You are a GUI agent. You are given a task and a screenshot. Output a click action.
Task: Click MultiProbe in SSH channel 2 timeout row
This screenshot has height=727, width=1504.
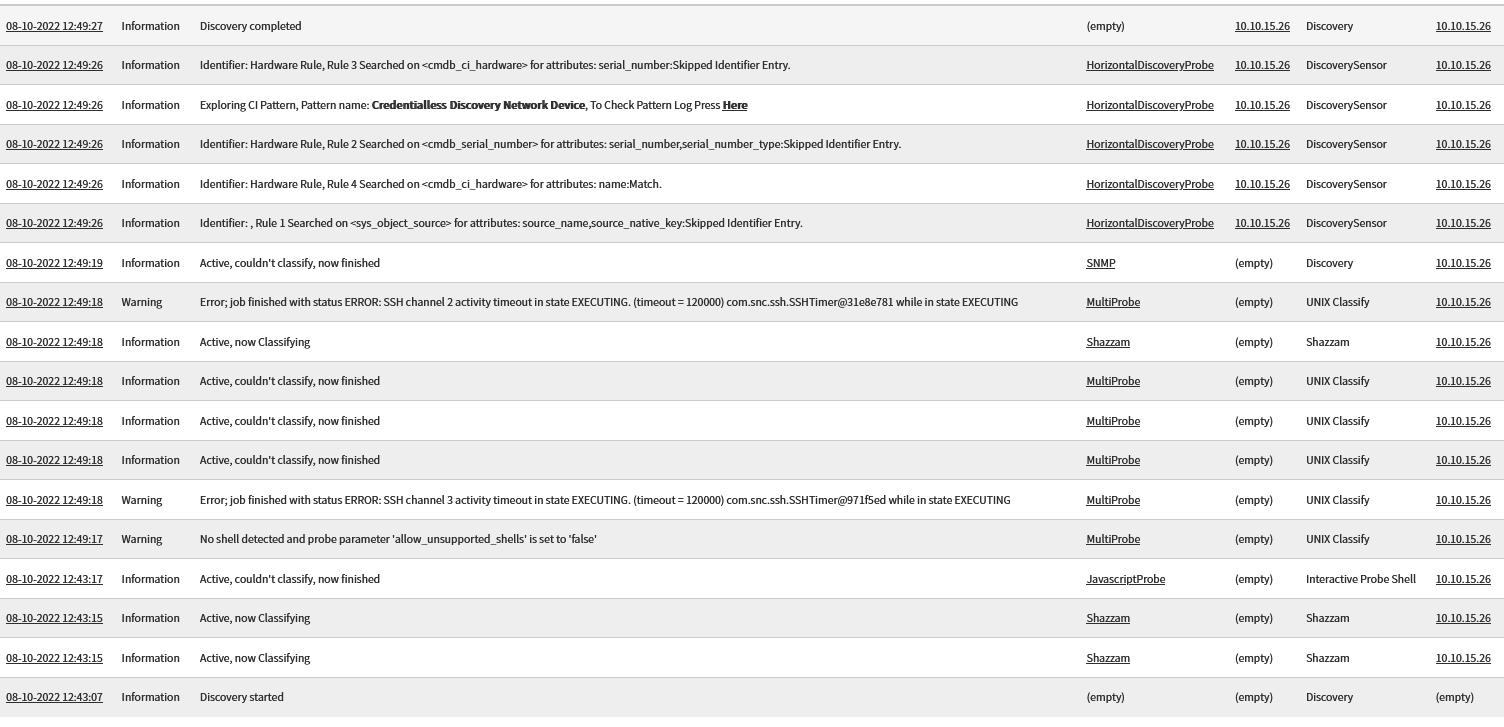1112,302
